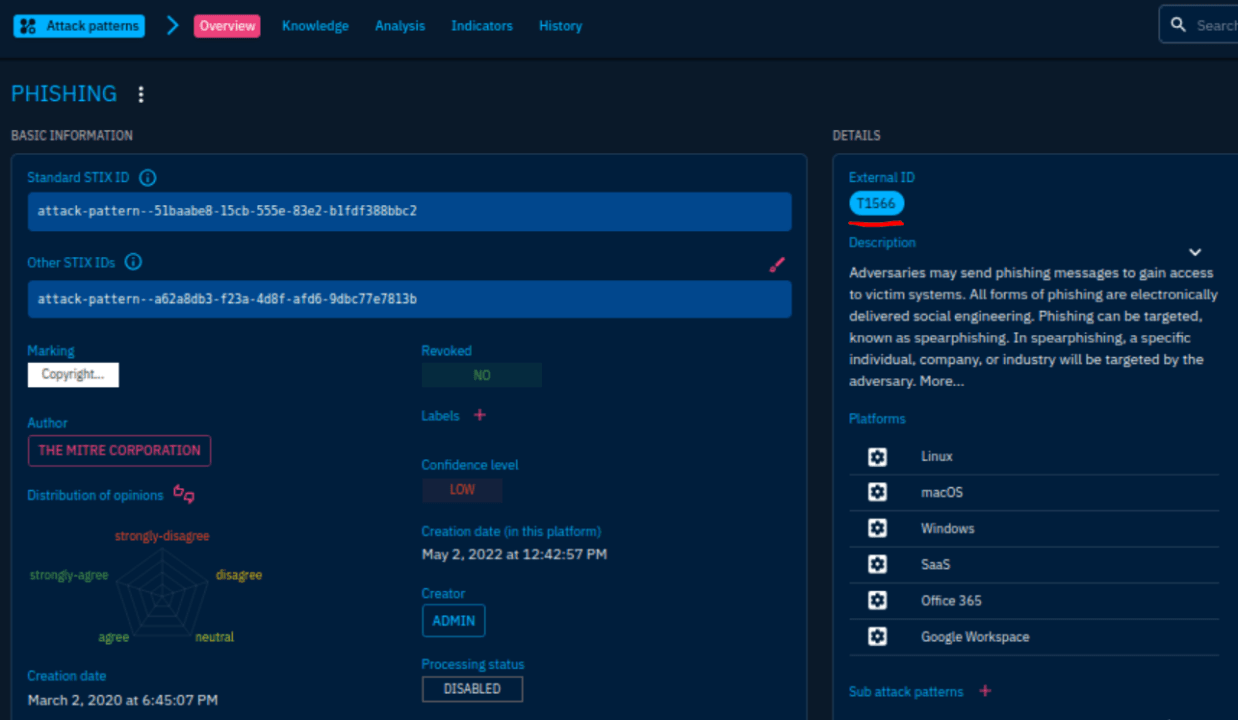Screen dimensions: 1238x720
Task: Click the info icon beside Other STIX IDs
Action: [133, 262]
